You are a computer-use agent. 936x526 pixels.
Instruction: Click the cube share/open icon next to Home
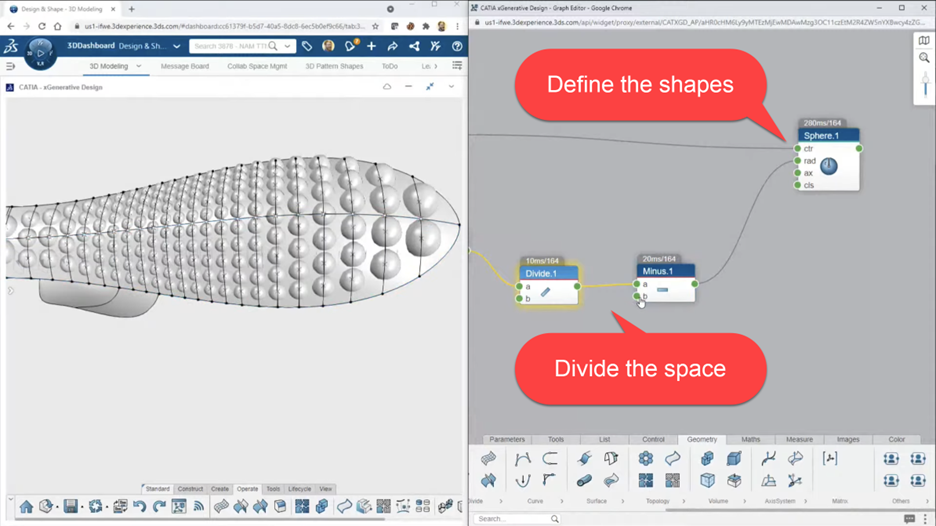(46, 506)
